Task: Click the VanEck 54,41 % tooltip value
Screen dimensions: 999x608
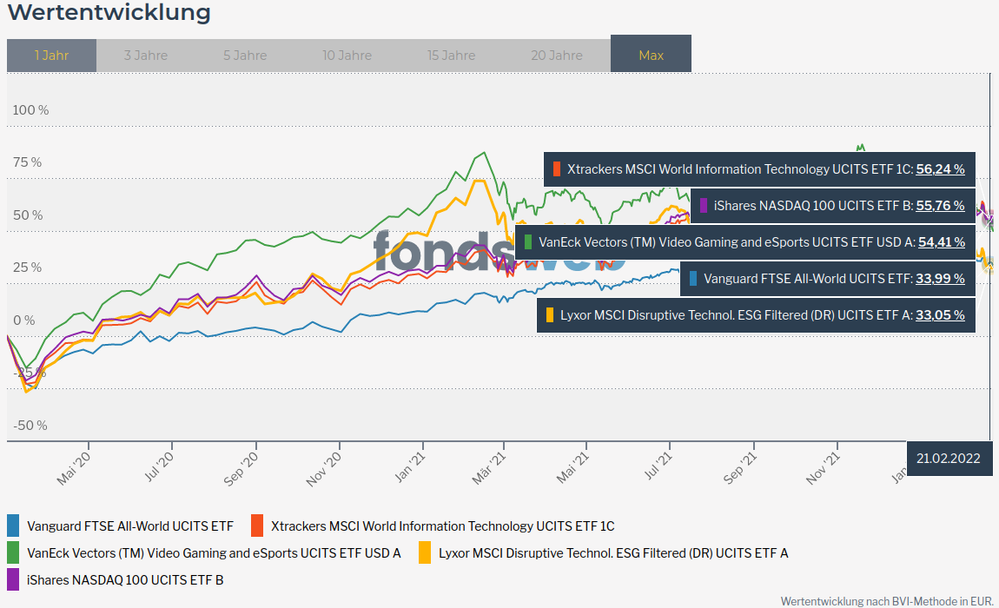Action: point(940,242)
